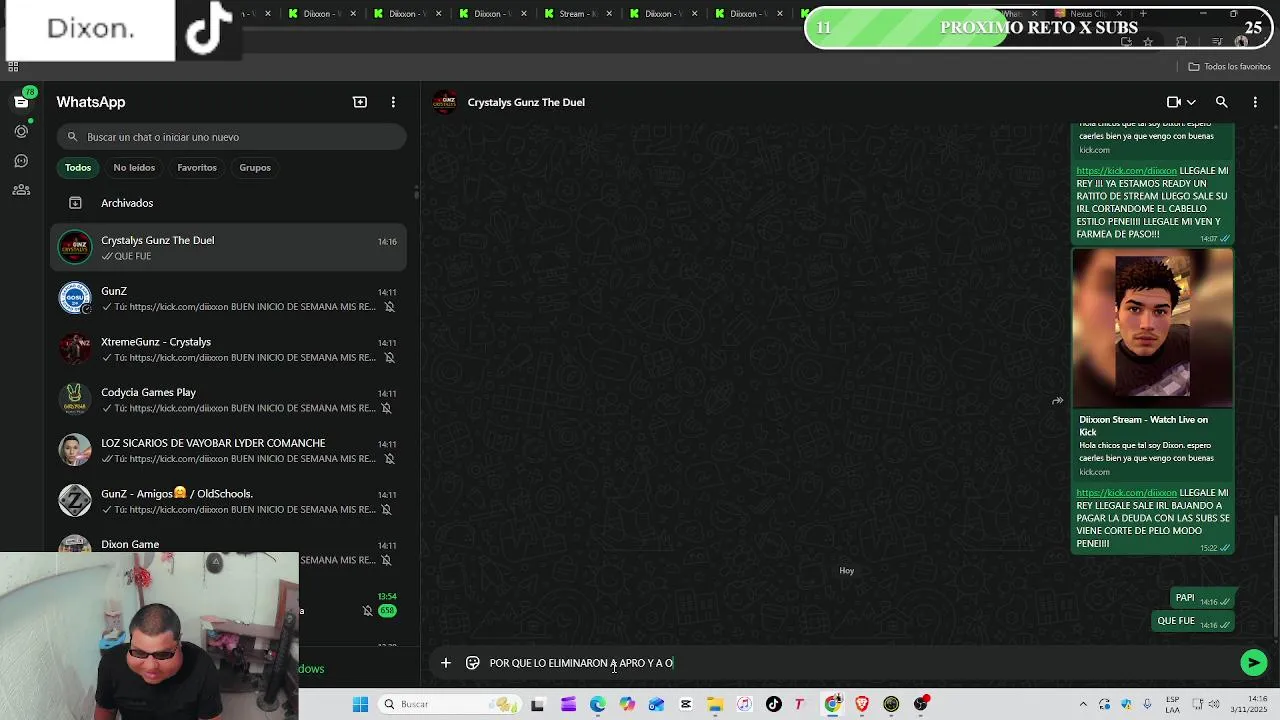Open the browser apps grid icon
Image resolution: width=1280 pixels, height=720 pixels.
click(x=13, y=67)
